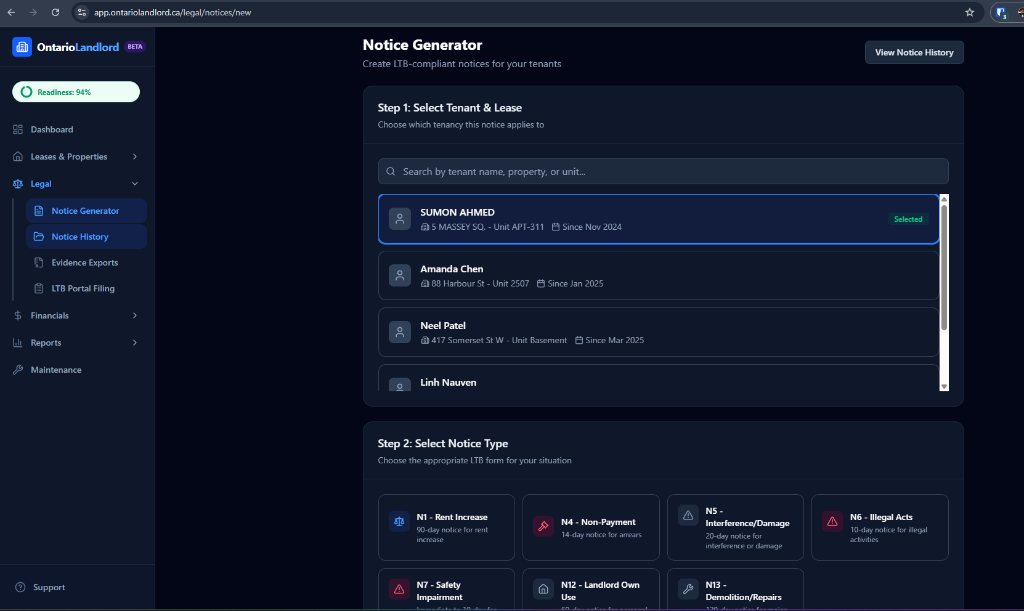The height and width of the screenshot is (611, 1024).
Task: Click the tenant search input field
Action: pyautogui.click(x=663, y=171)
